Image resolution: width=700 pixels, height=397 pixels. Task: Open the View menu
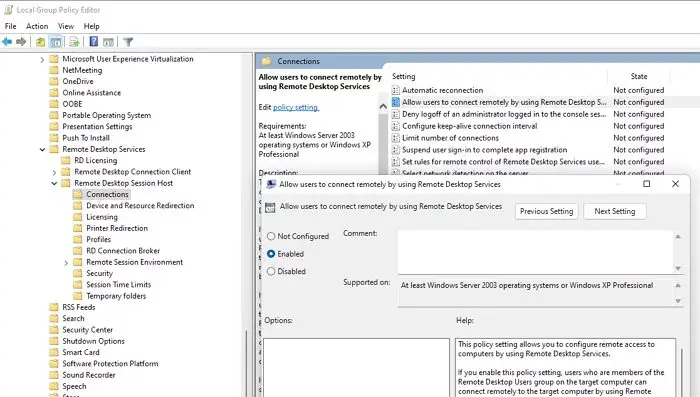pos(66,26)
